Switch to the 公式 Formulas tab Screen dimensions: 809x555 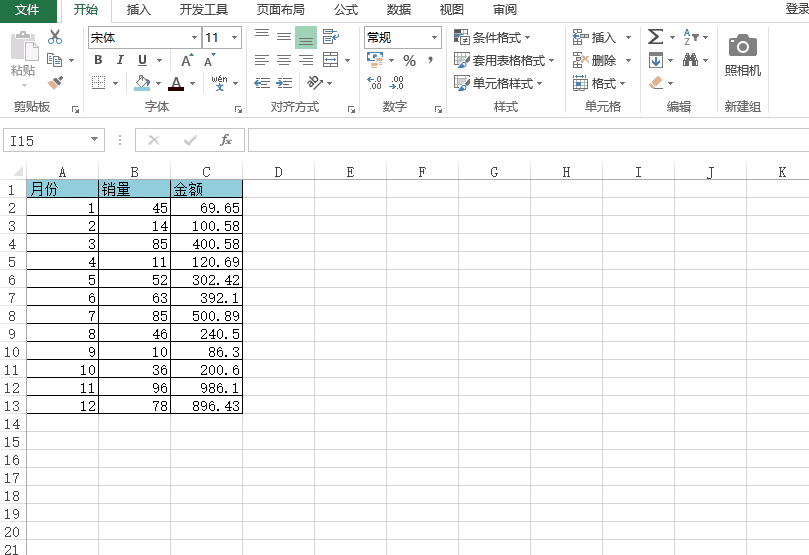coord(346,10)
